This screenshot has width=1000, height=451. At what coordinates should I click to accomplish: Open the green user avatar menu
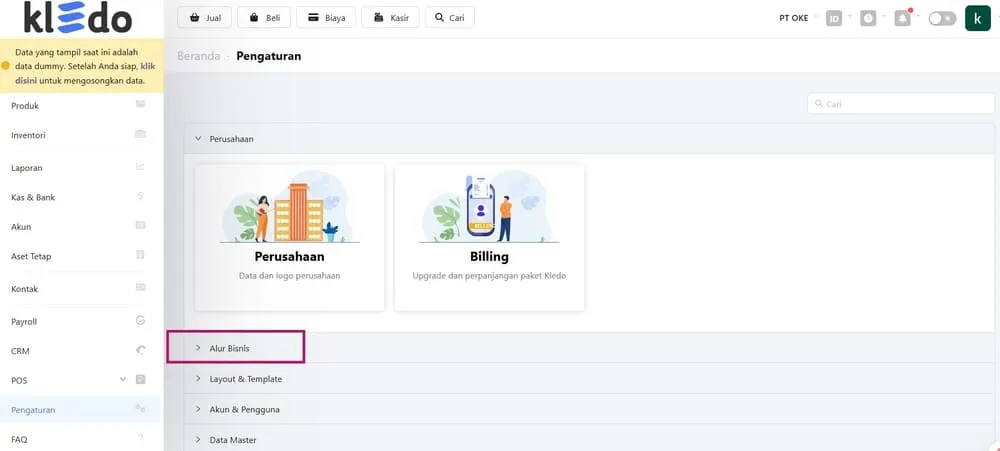pyautogui.click(x=977, y=18)
